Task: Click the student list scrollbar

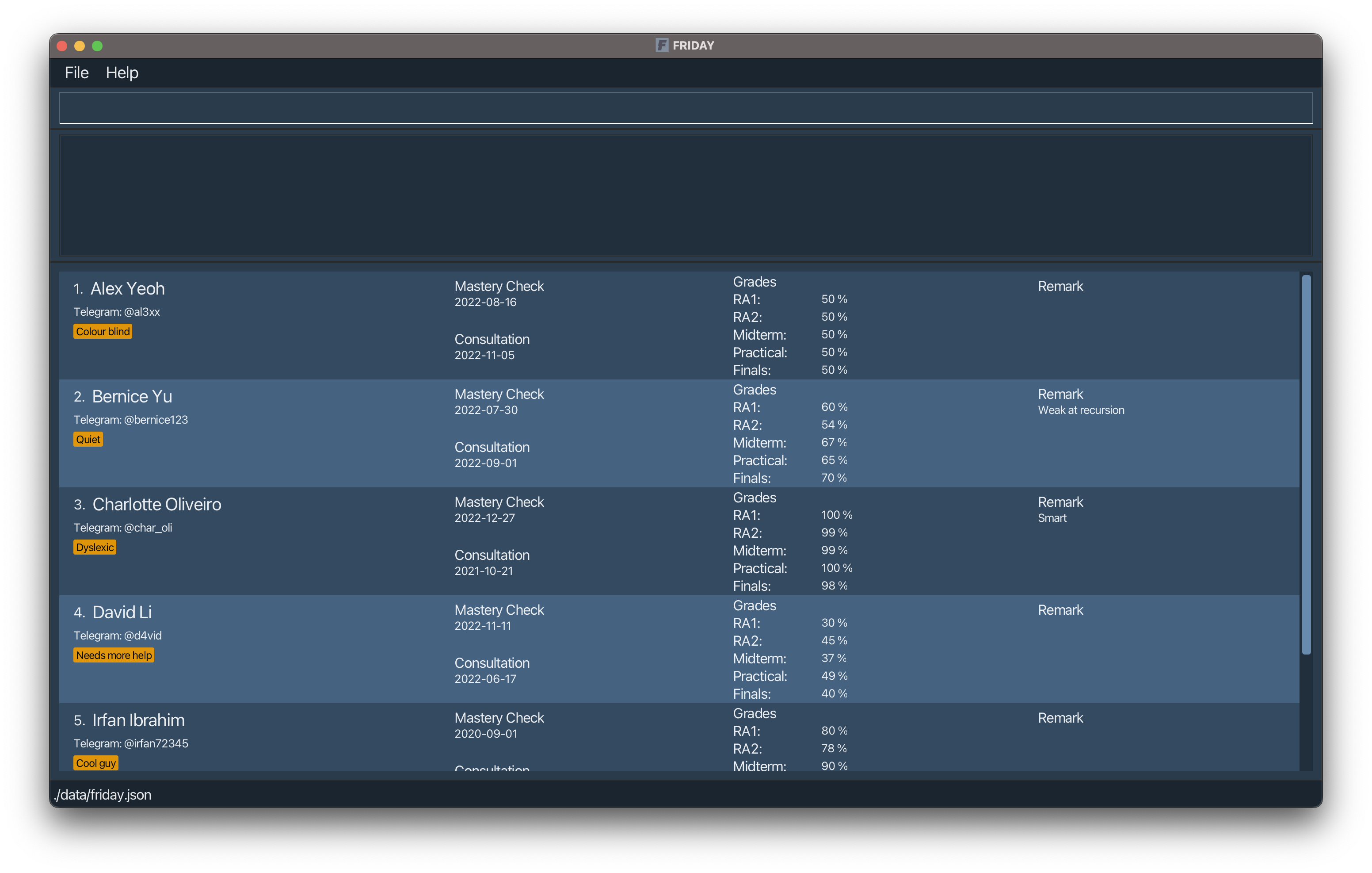Action: click(x=1306, y=465)
